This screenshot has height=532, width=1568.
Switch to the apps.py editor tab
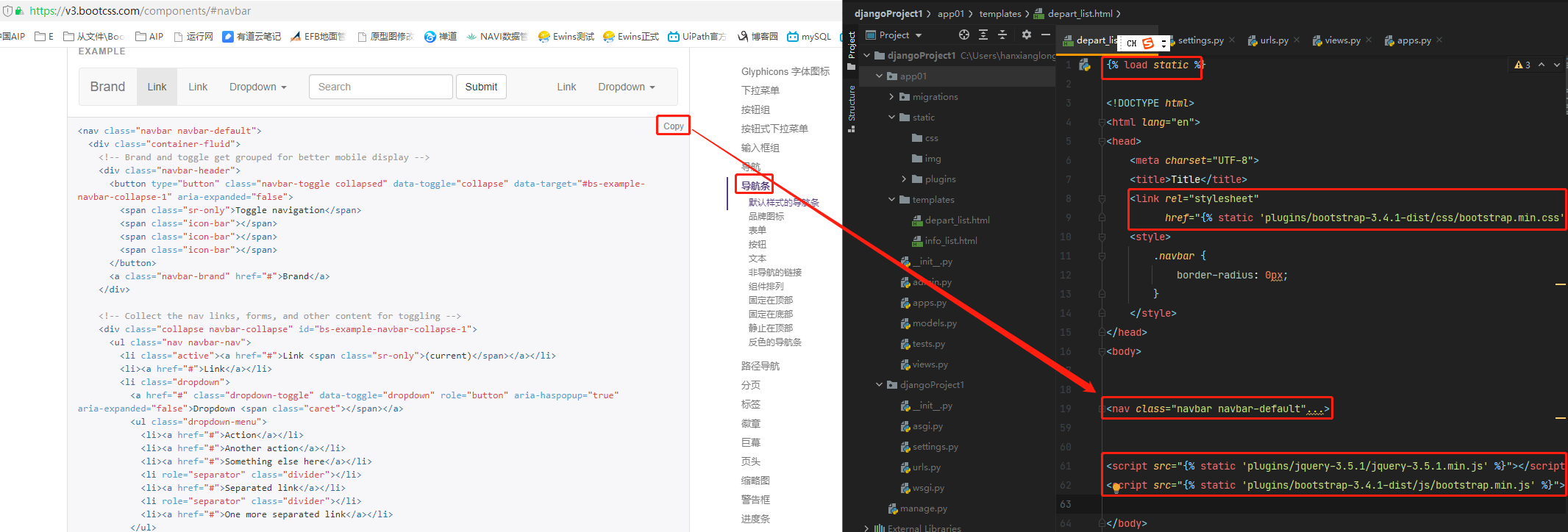coord(1414,40)
